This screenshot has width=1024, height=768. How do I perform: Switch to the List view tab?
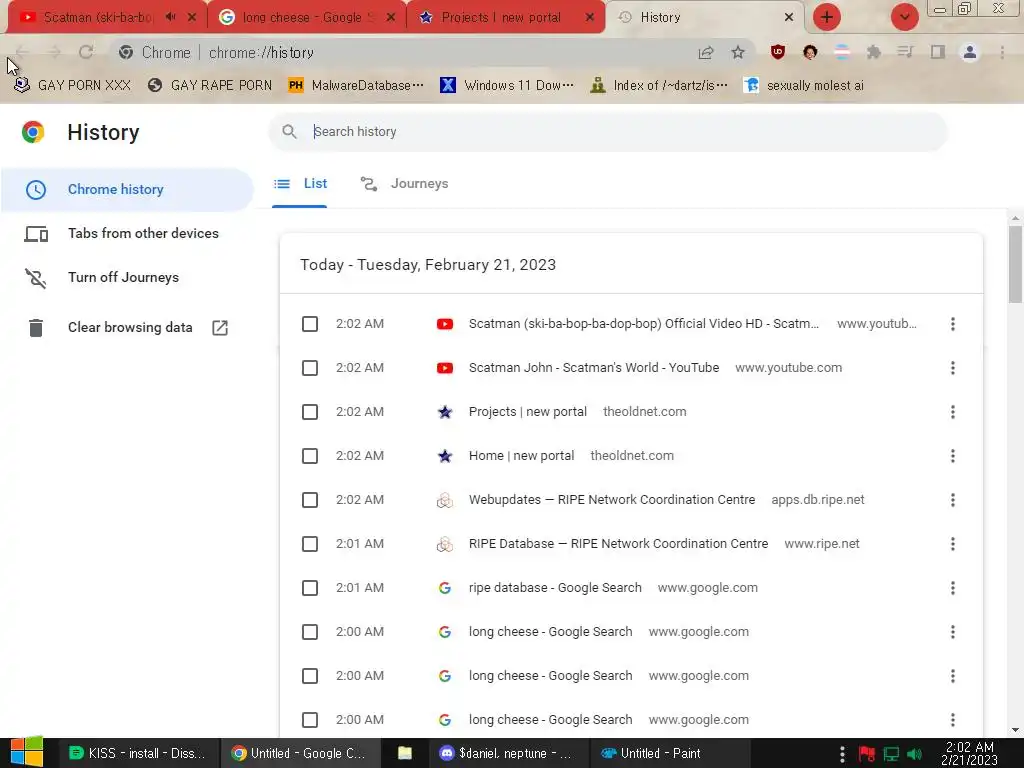pos(300,184)
